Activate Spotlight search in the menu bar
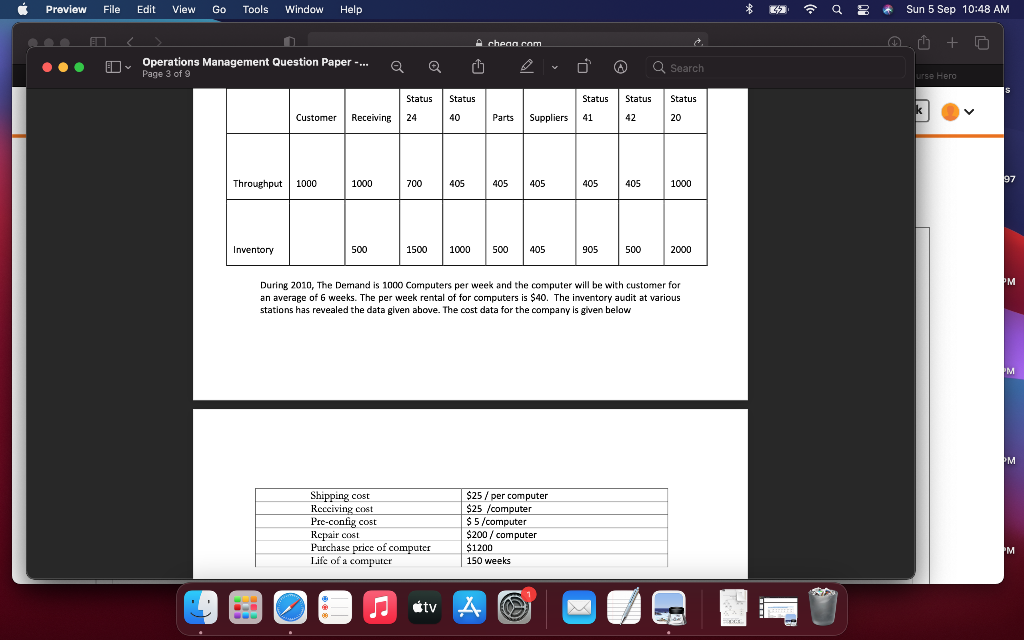Image resolution: width=1024 pixels, height=640 pixels. click(x=838, y=9)
